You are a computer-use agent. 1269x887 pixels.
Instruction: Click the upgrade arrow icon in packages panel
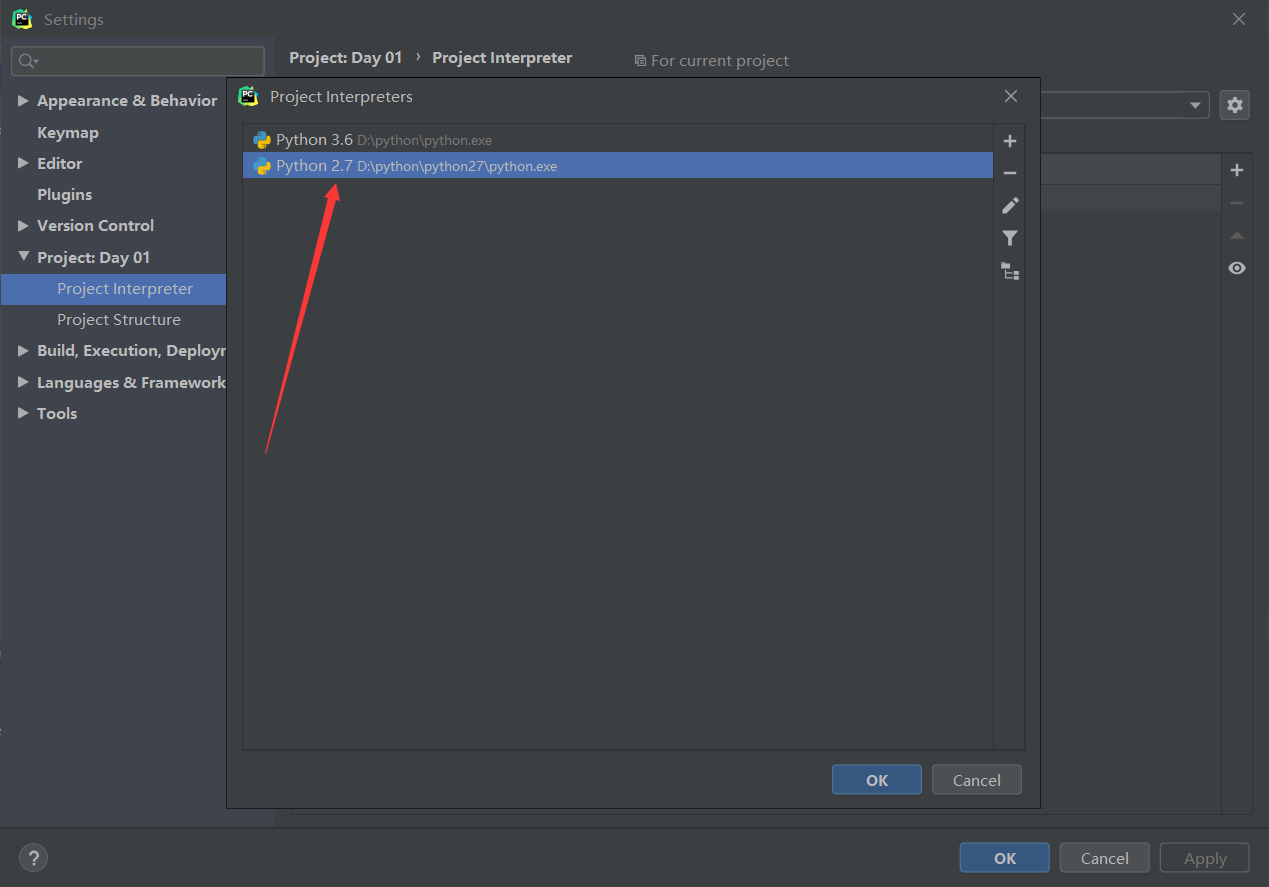click(1237, 236)
